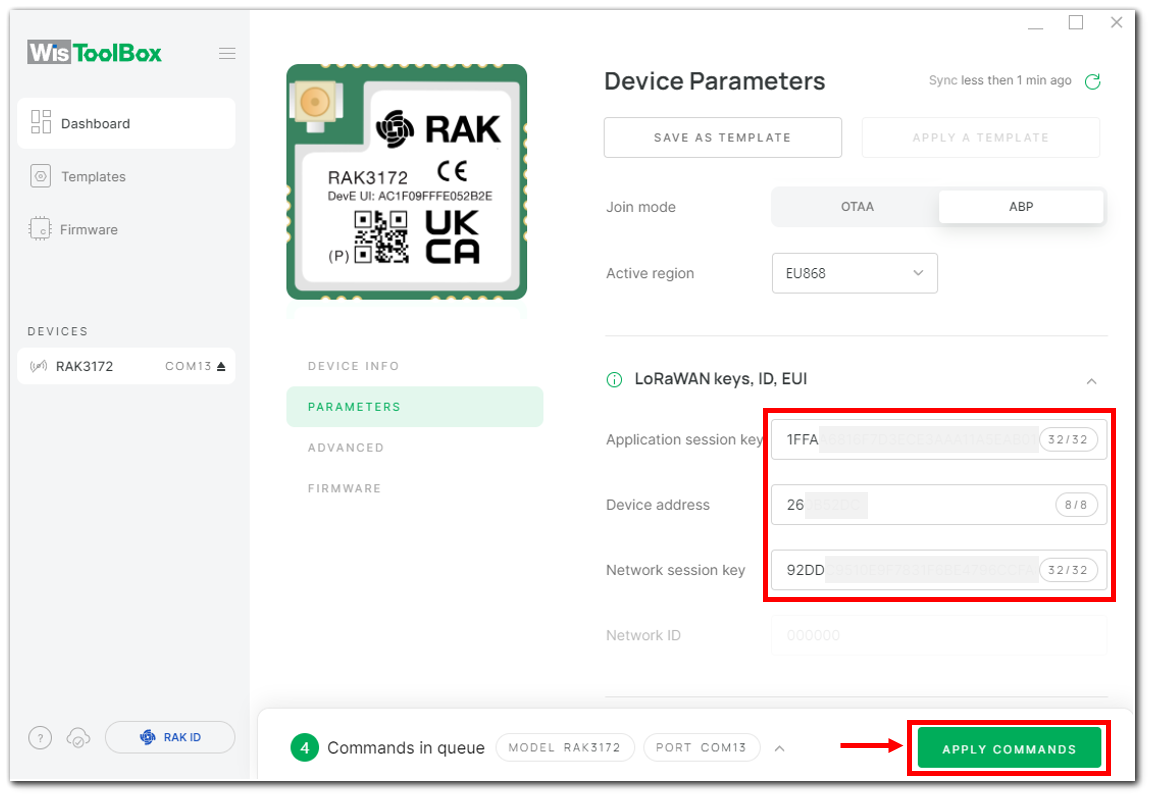This screenshot has width=1153, height=799.
Task: Click the WisToolBox logo
Action: click(94, 53)
